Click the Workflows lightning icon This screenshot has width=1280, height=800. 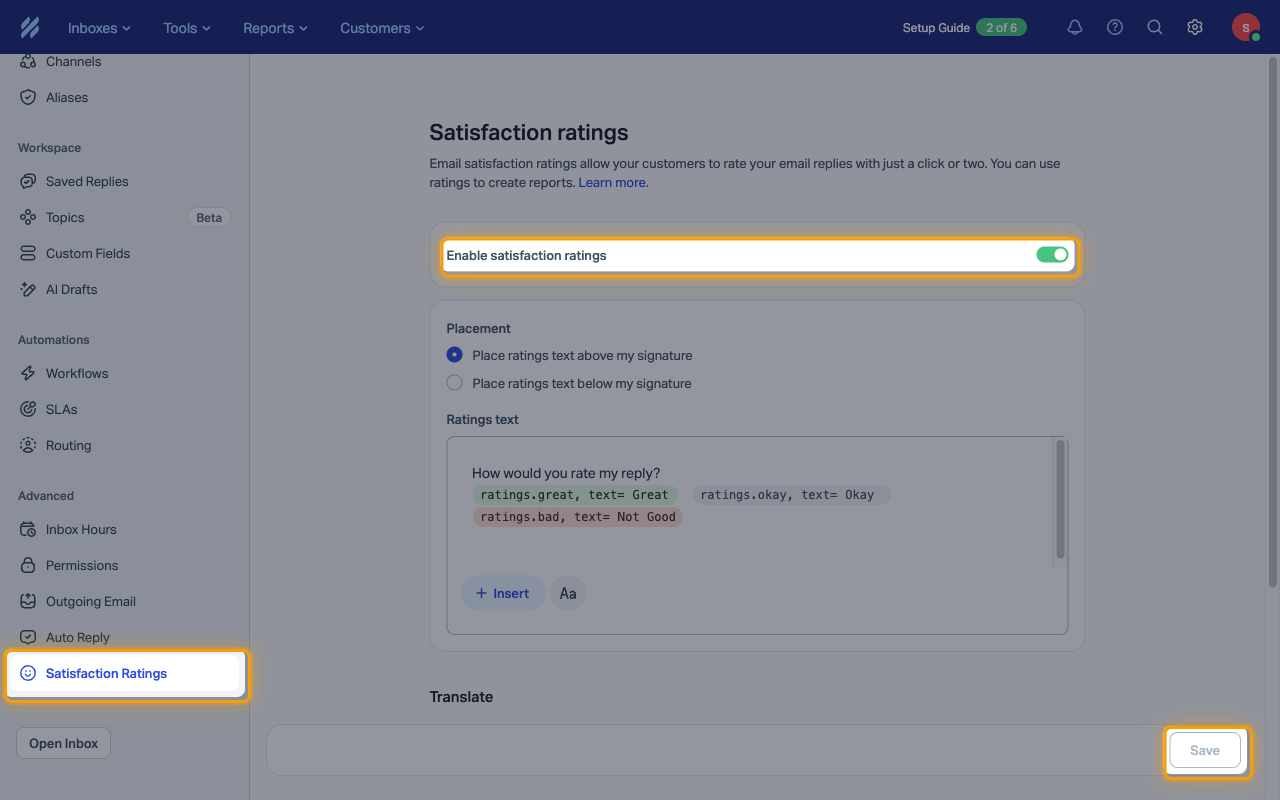[x=28, y=373]
